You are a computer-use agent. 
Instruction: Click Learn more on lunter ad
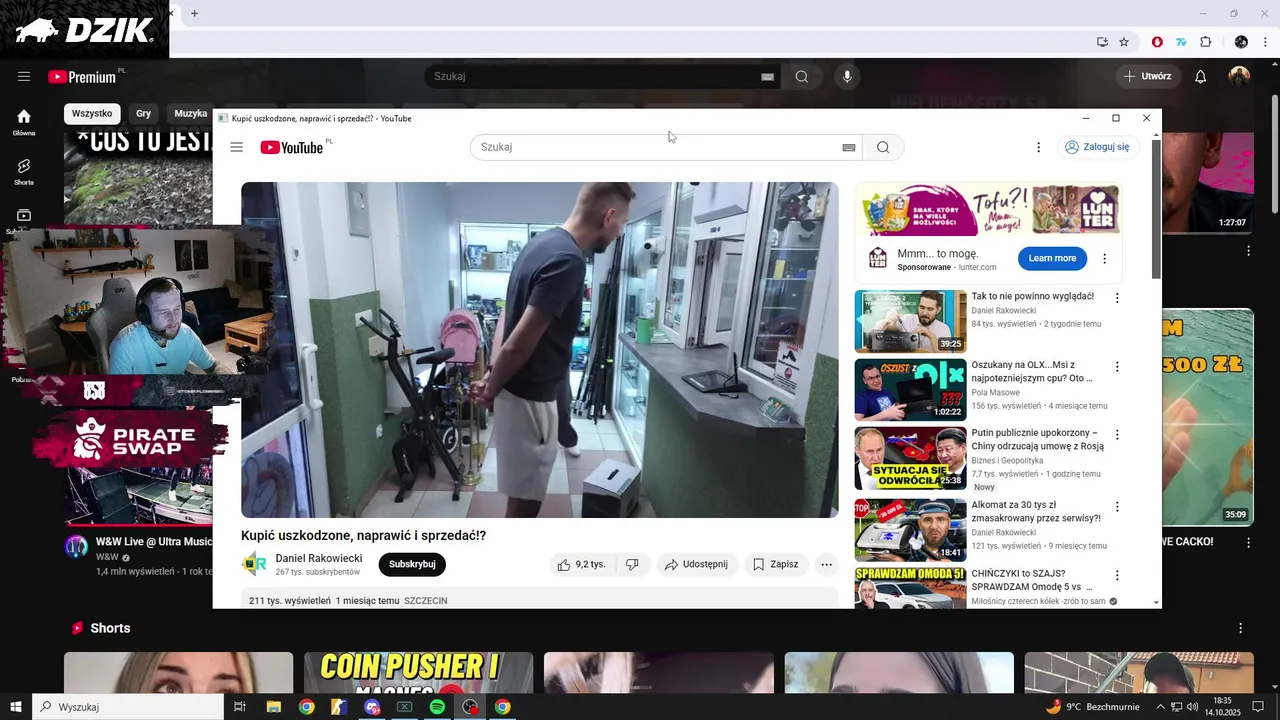[1052, 258]
